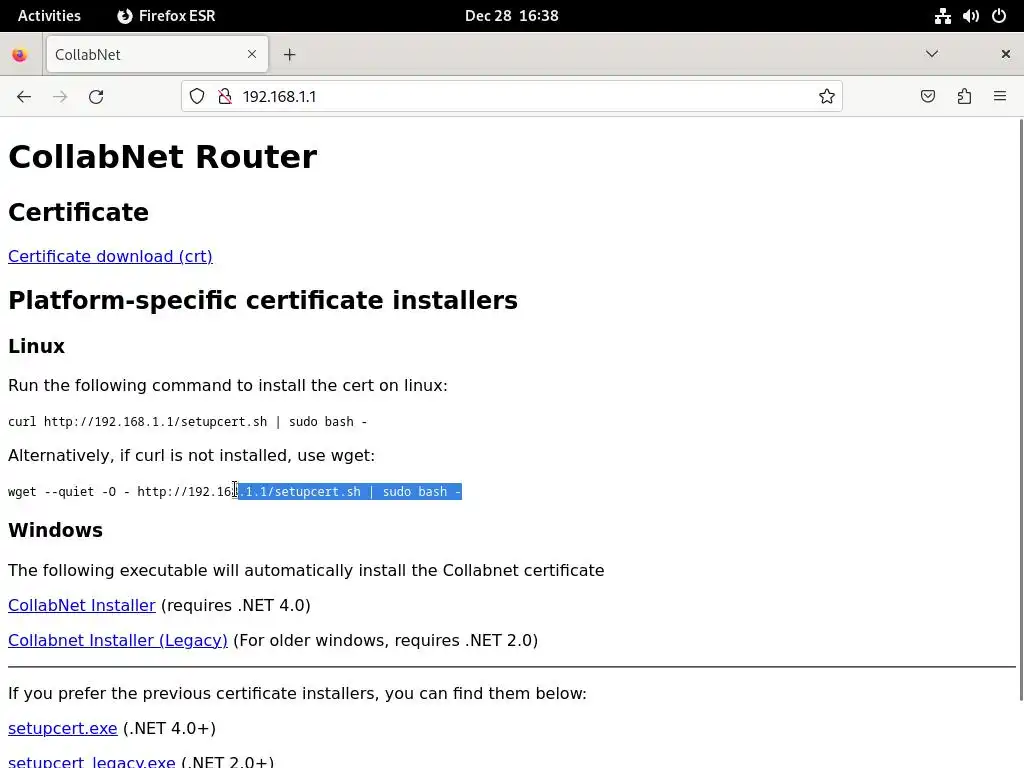Screen dimensions: 1024x768
Task: Click the curl setupcert.sh command text
Action: pos(187,422)
